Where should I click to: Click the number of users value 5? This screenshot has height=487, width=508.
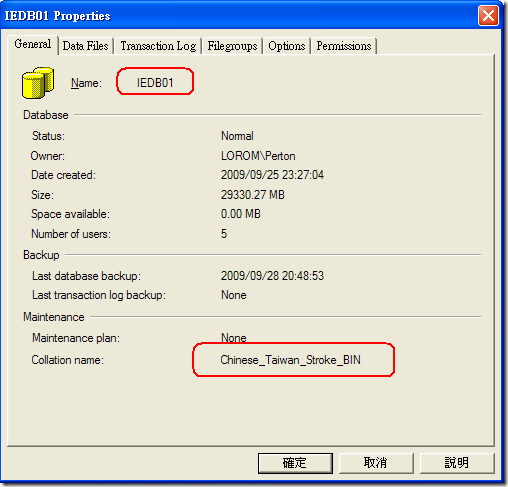[x=224, y=234]
